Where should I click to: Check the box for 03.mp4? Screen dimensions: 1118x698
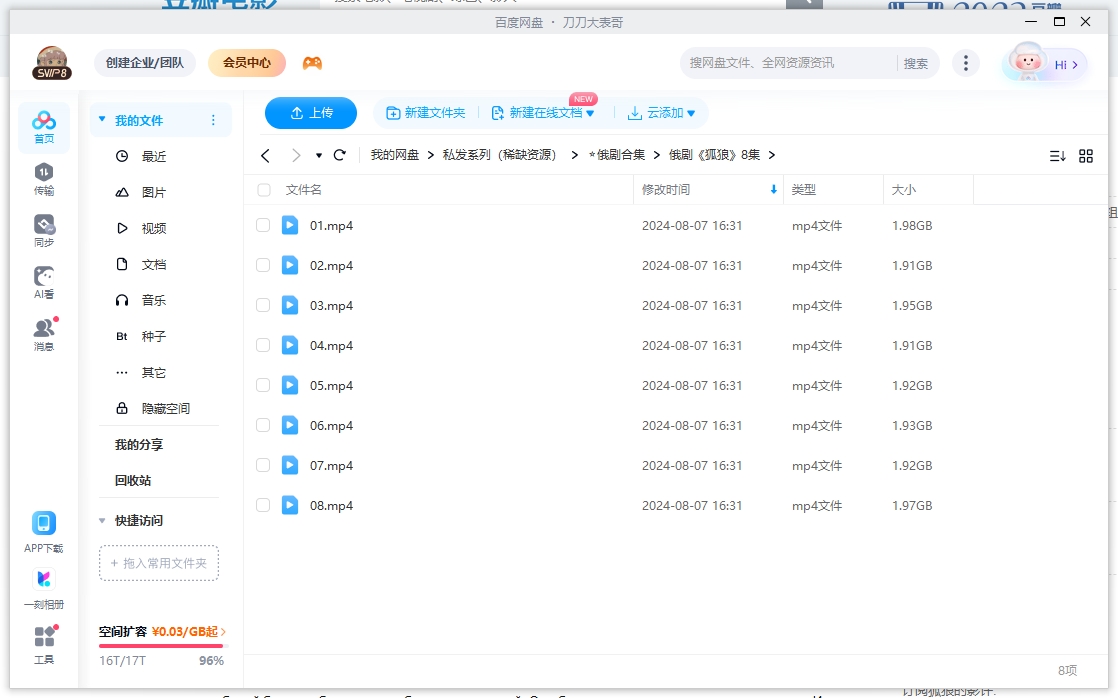(263, 305)
